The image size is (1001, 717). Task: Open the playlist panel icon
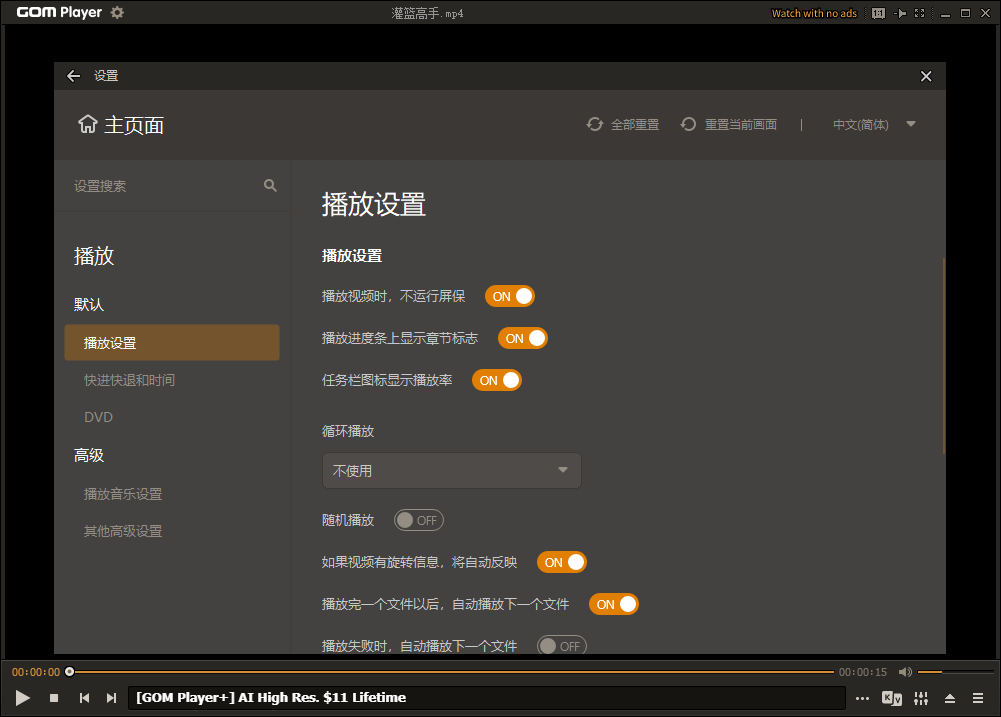point(978,698)
